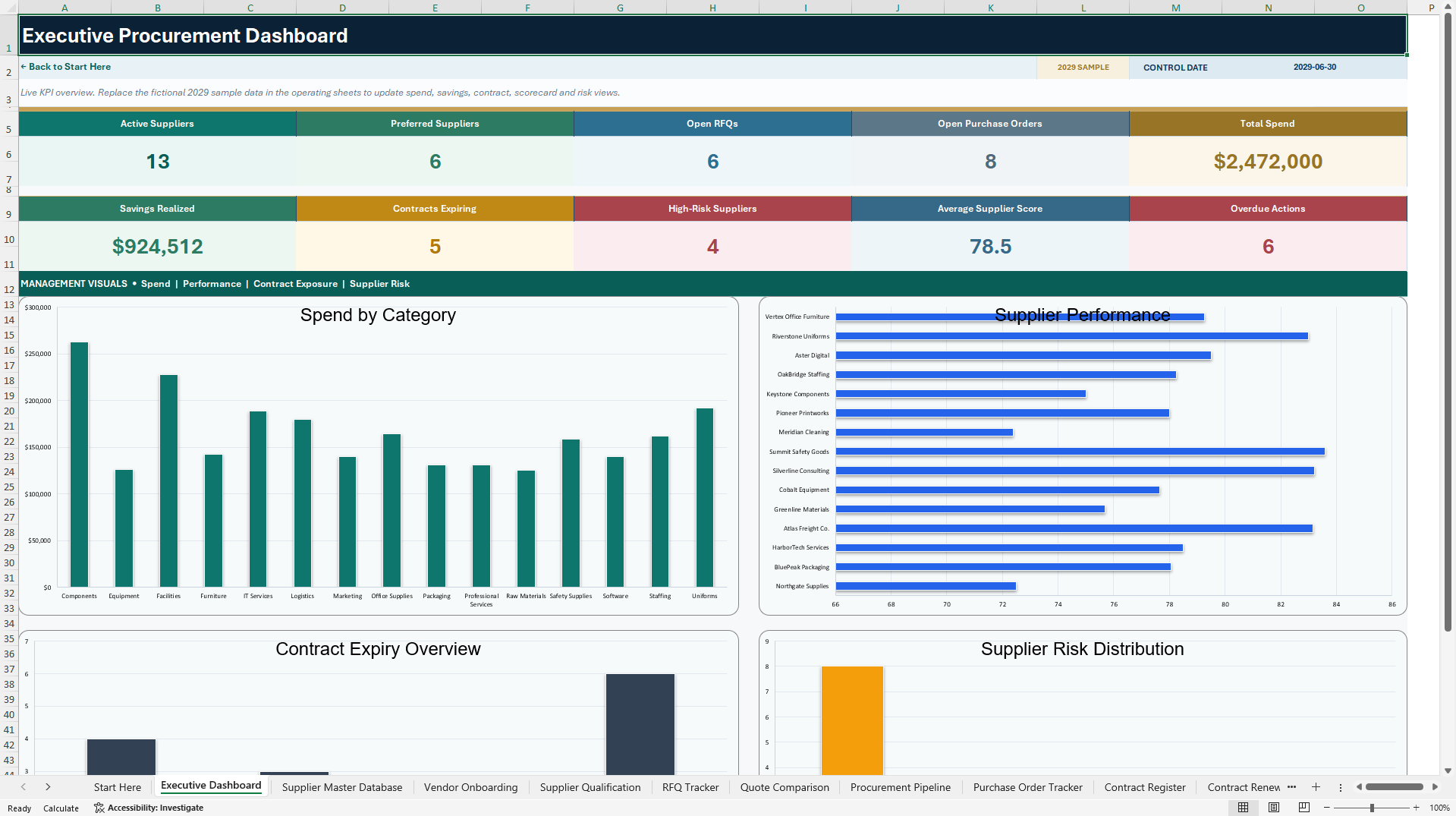Select the Procurement Pipeline tab

(x=901, y=787)
